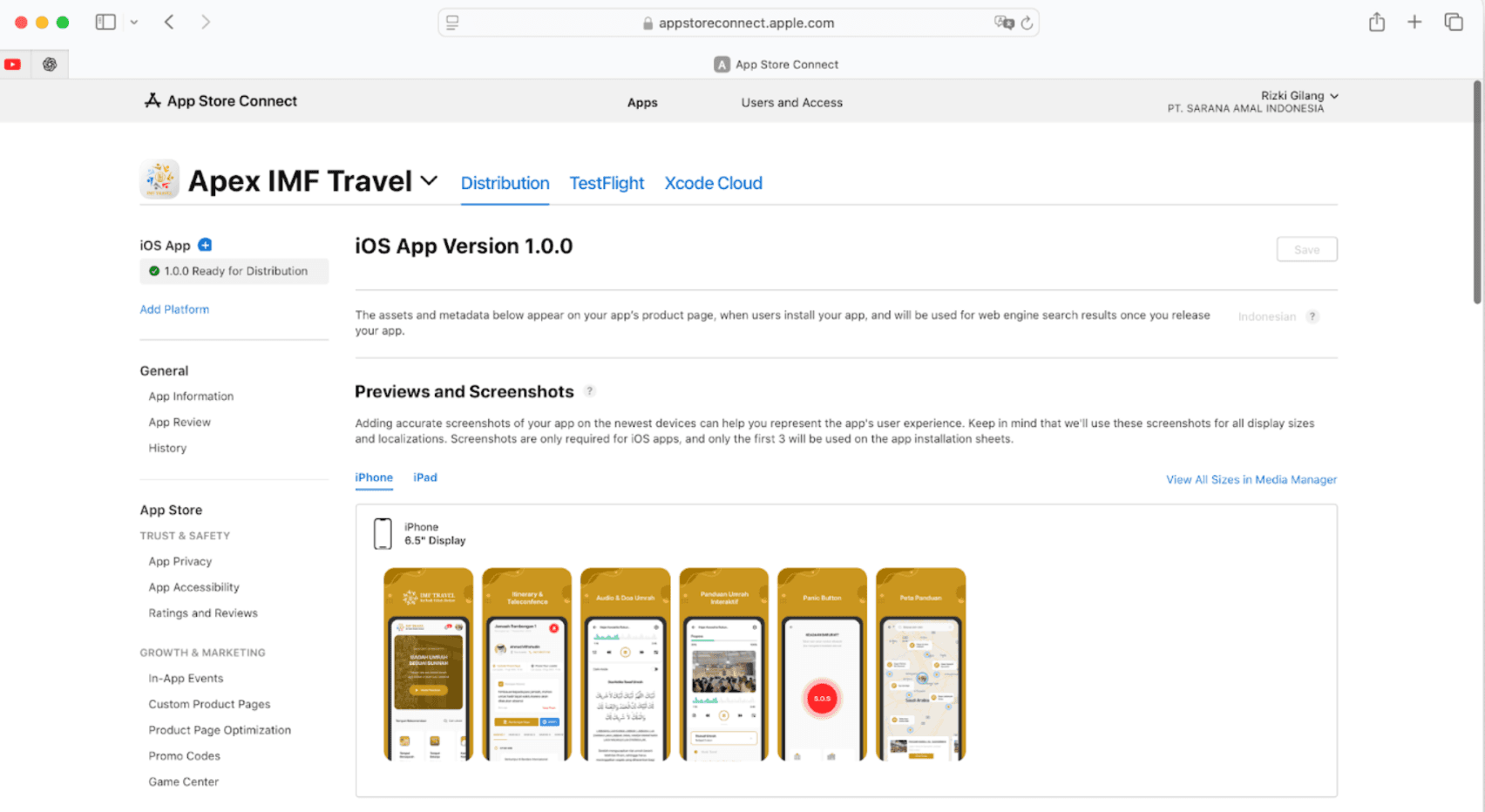Go forward with the forward arrow
This screenshot has width=1485, height=812.
(206, 22)
